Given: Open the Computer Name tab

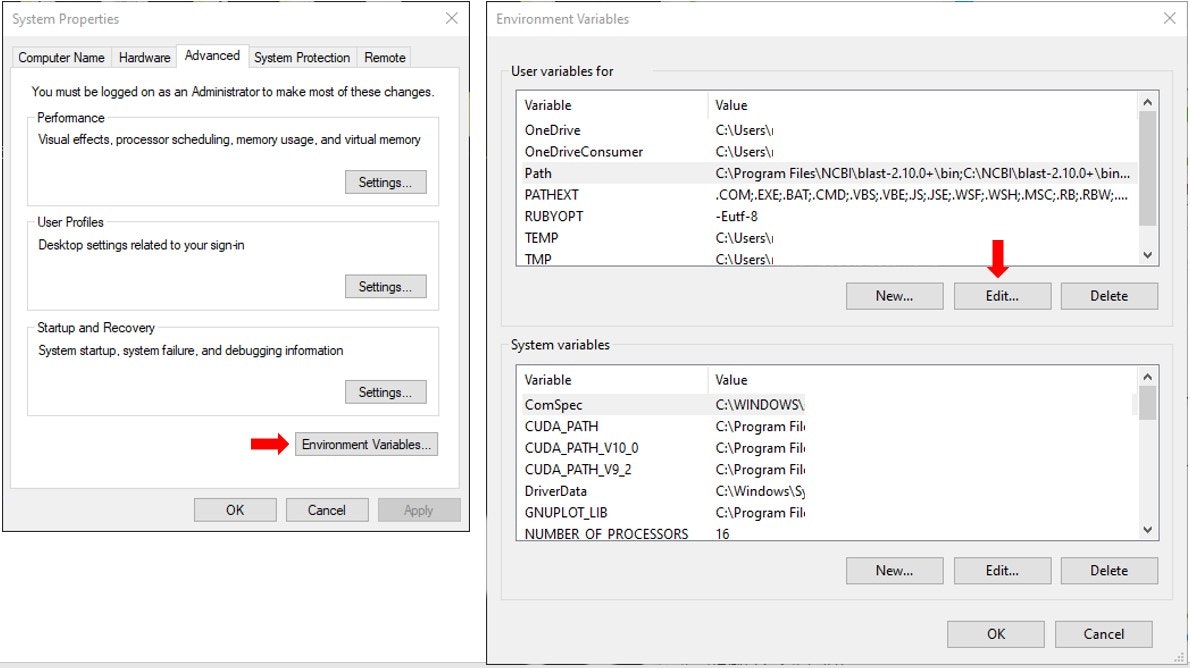Looking at the screenshot, I should pyautogui.click(x=61, y=58).
